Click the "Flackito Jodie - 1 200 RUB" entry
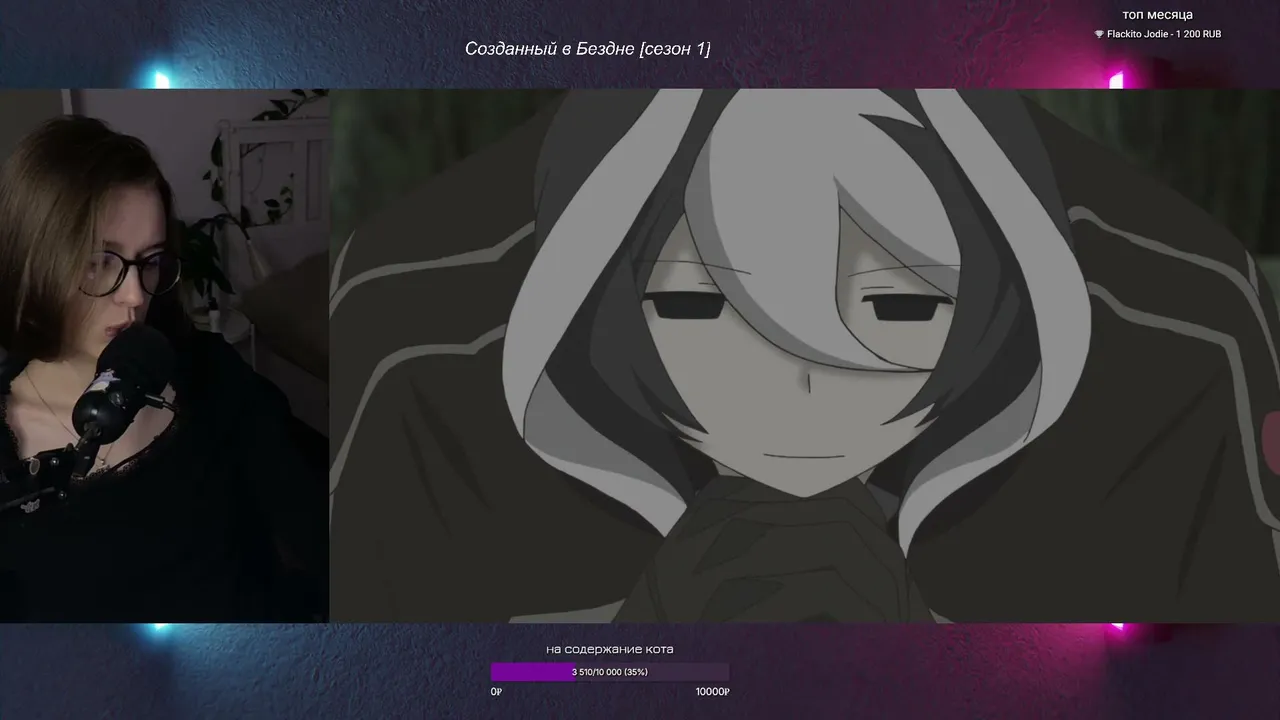This screenshot has width=1280, height=720. coord(1164,34)
